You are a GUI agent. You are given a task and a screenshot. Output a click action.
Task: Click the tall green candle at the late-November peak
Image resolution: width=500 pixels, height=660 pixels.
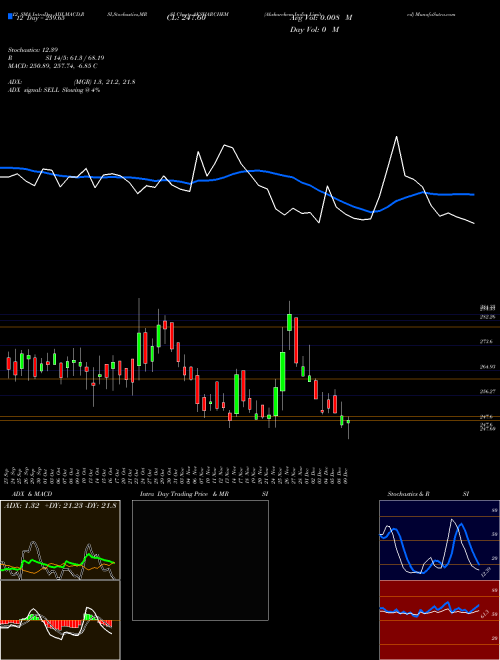click(x=290, y=322)
